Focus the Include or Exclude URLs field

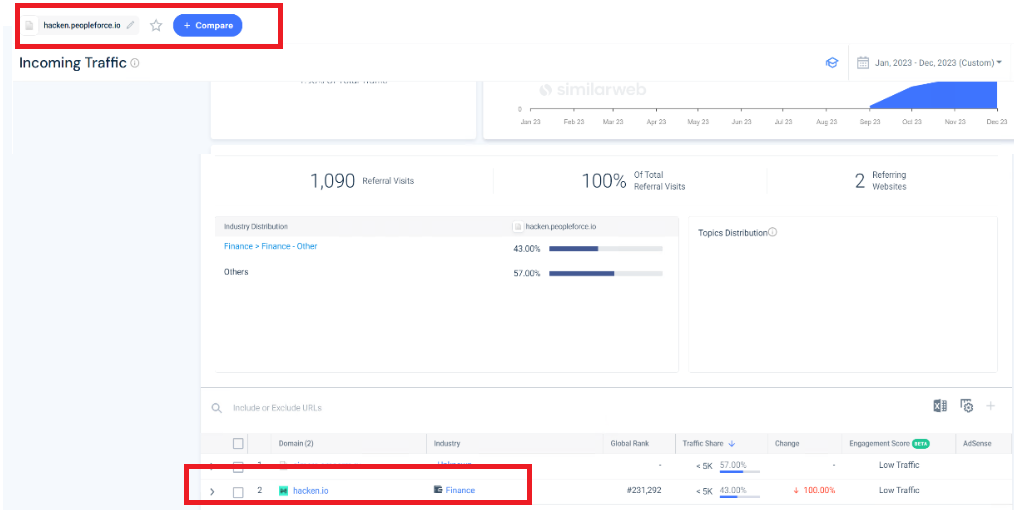(277, 408)
